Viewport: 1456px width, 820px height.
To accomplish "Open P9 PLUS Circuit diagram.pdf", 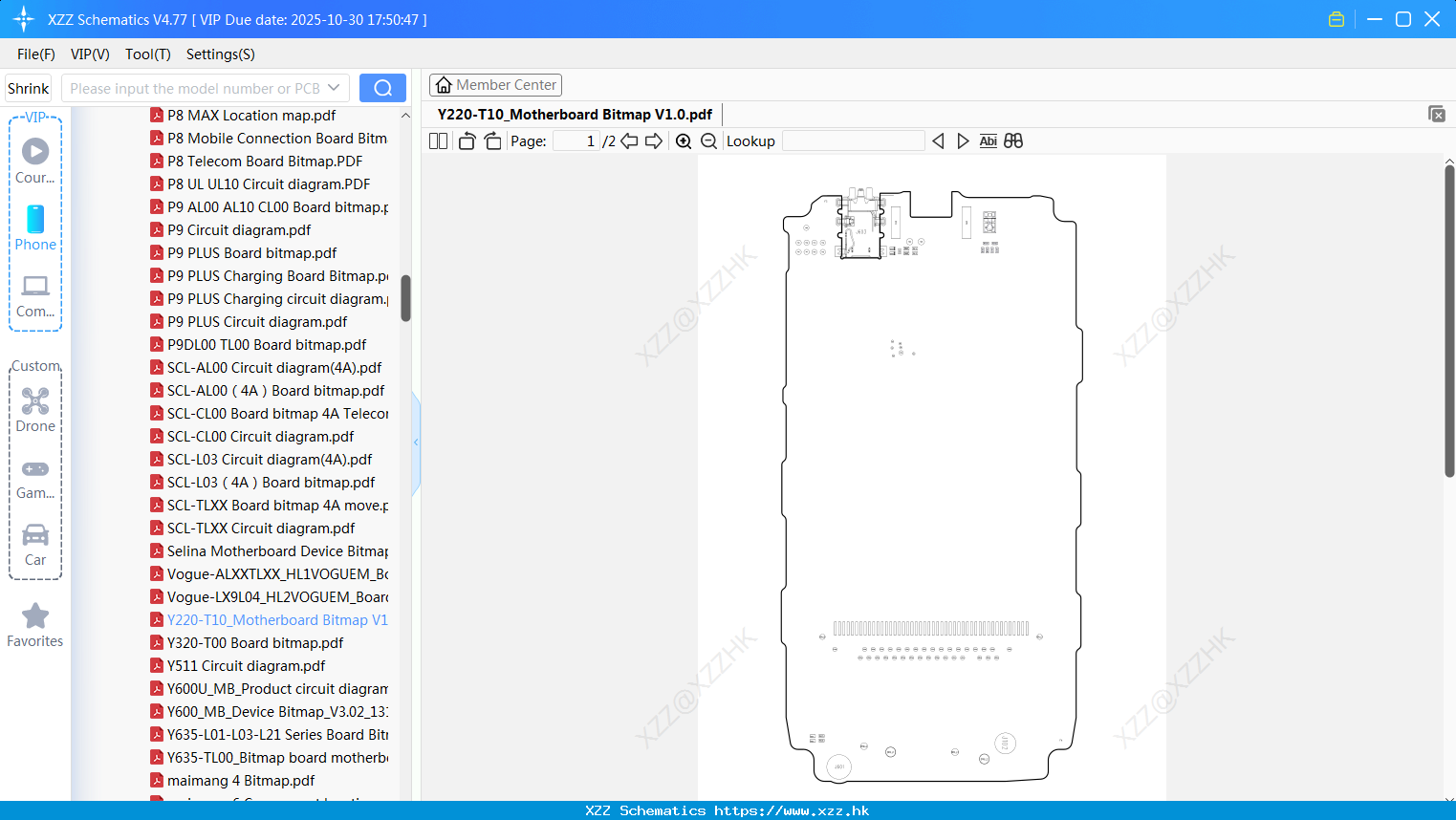I will tap(257, 321).
